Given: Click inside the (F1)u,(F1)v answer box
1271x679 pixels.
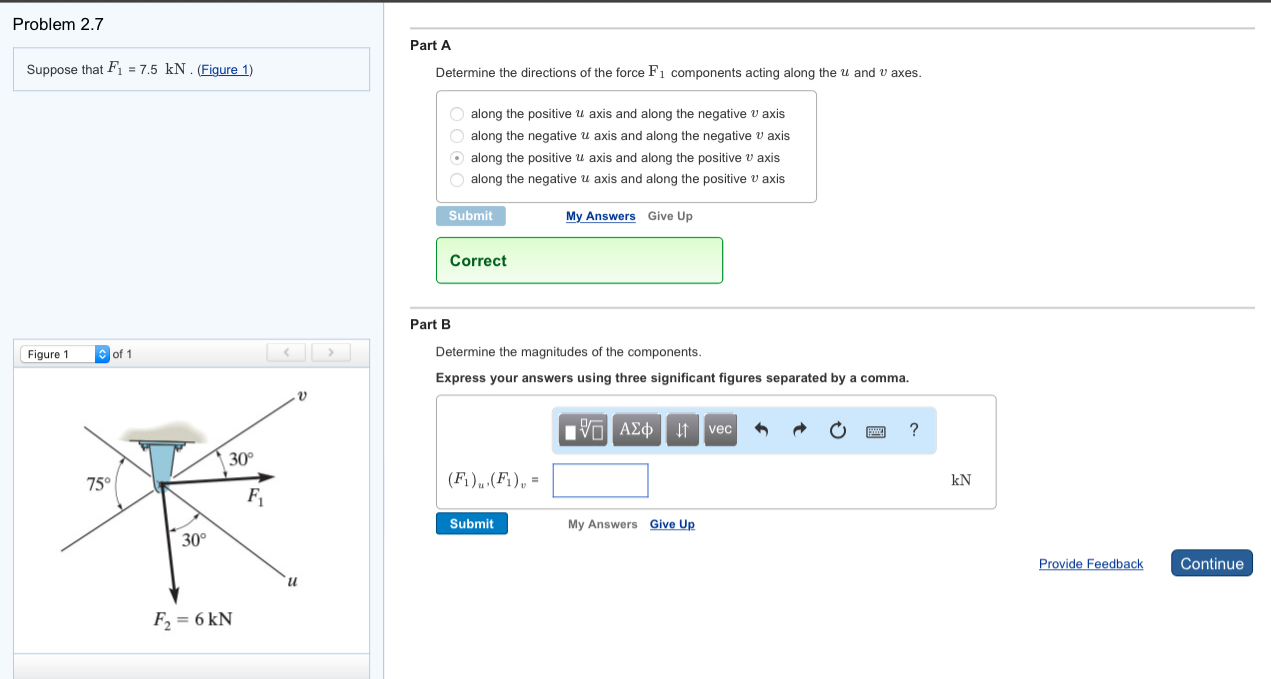Looking at the screenshot, I should point(600,480).
